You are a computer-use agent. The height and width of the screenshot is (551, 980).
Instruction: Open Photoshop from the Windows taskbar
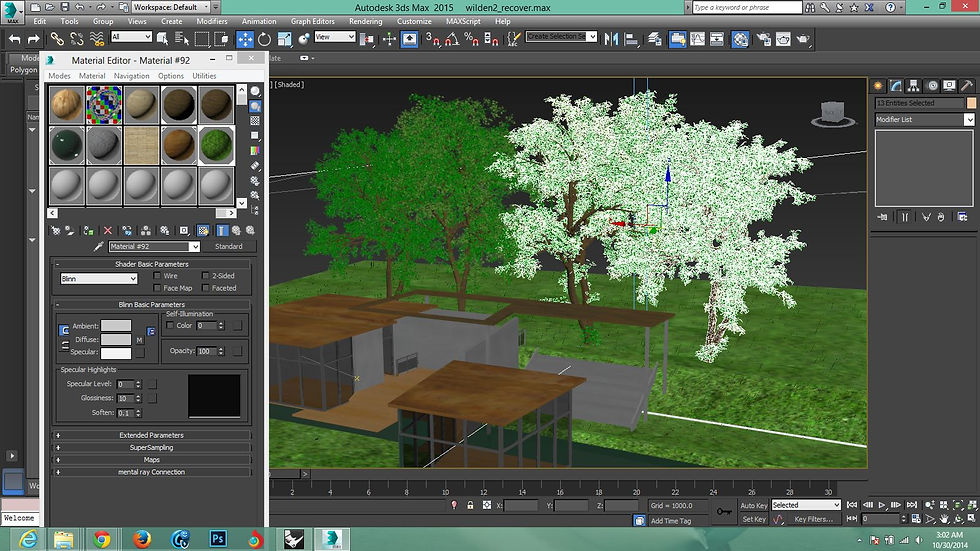click(x=217, y=539)
